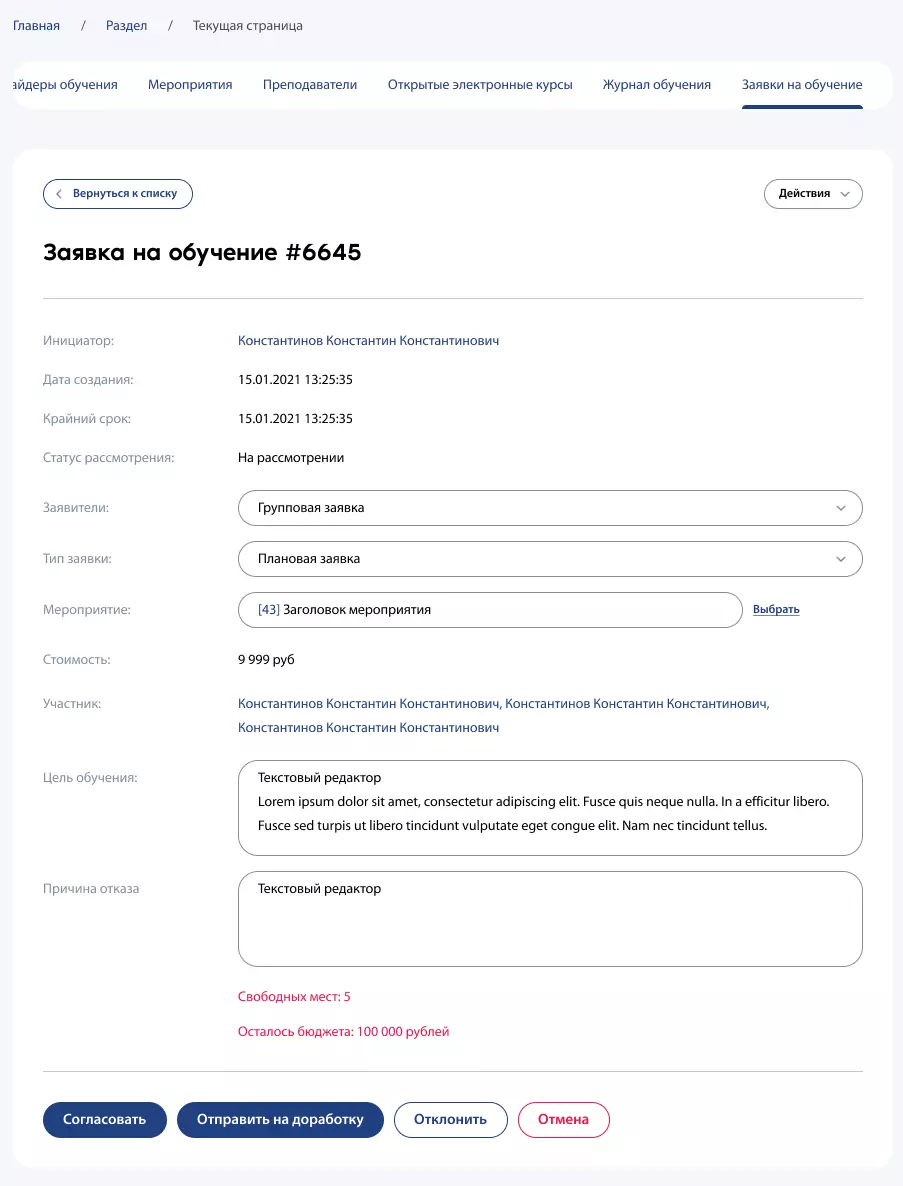The width and height of the screenshot is (903, 1186).
Task: Click the Главная breadcrumb link
Action: 36,26
